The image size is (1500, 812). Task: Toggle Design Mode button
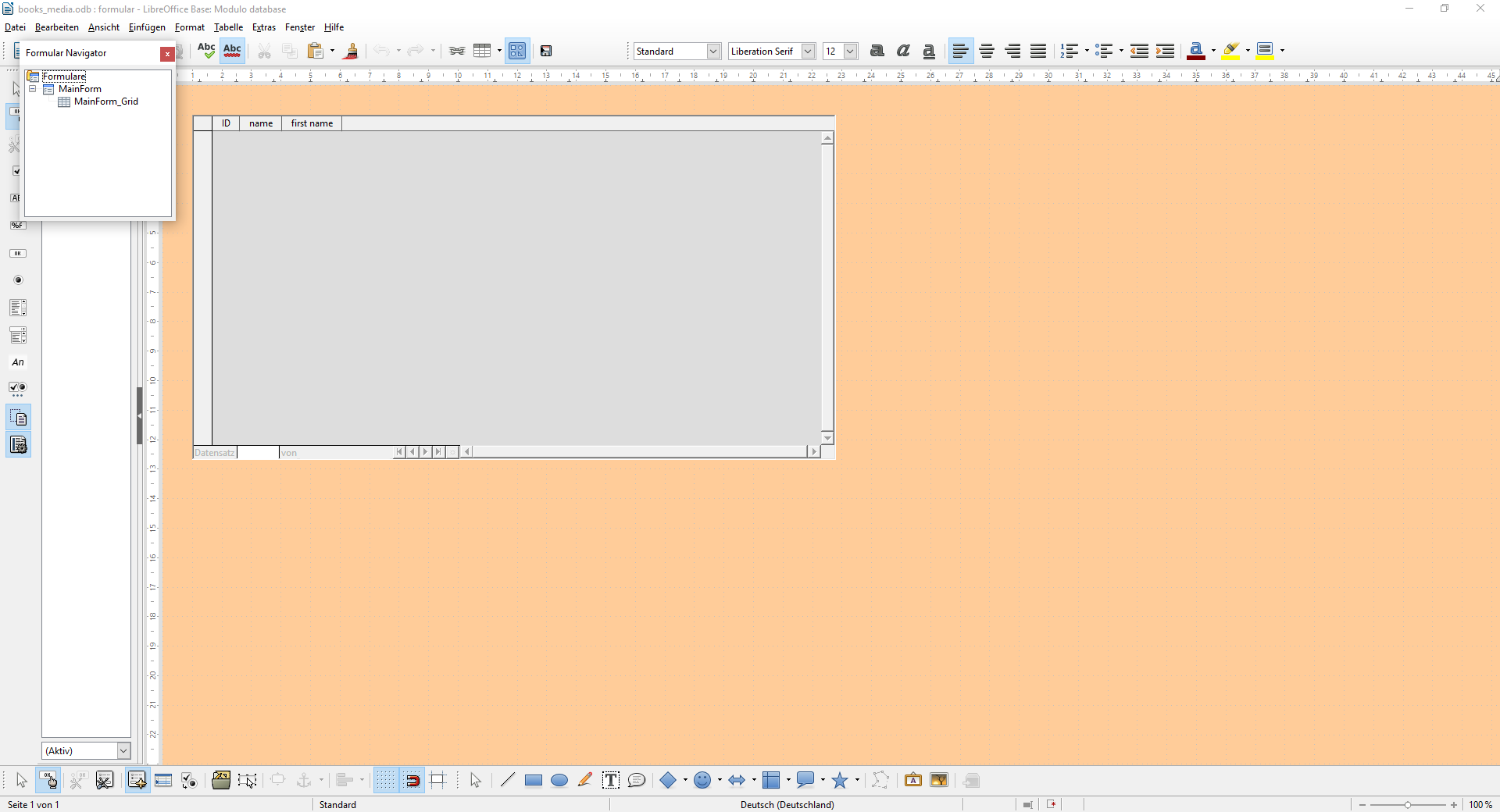48,780
